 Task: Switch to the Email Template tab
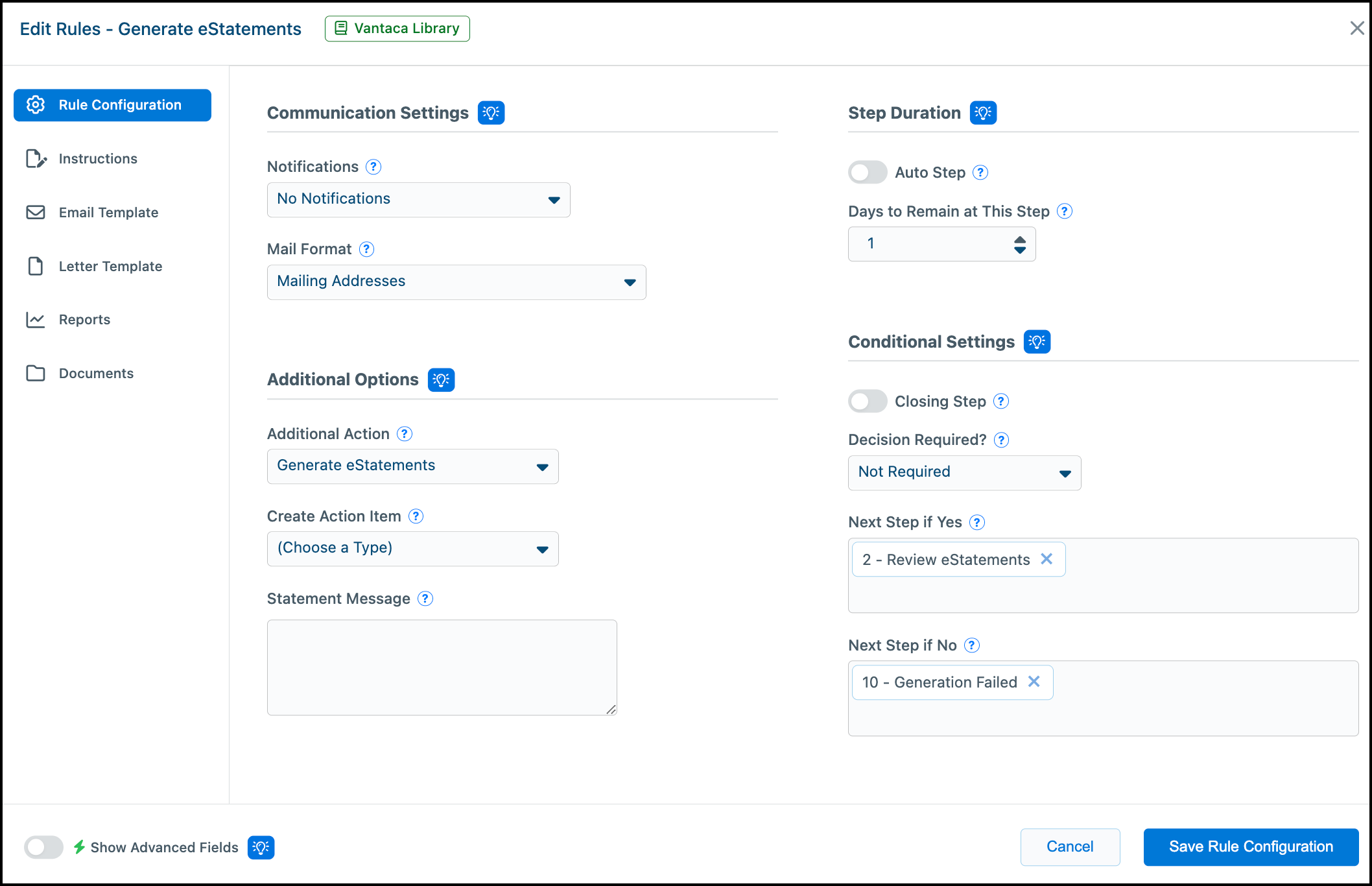click(x=112, y=212)
